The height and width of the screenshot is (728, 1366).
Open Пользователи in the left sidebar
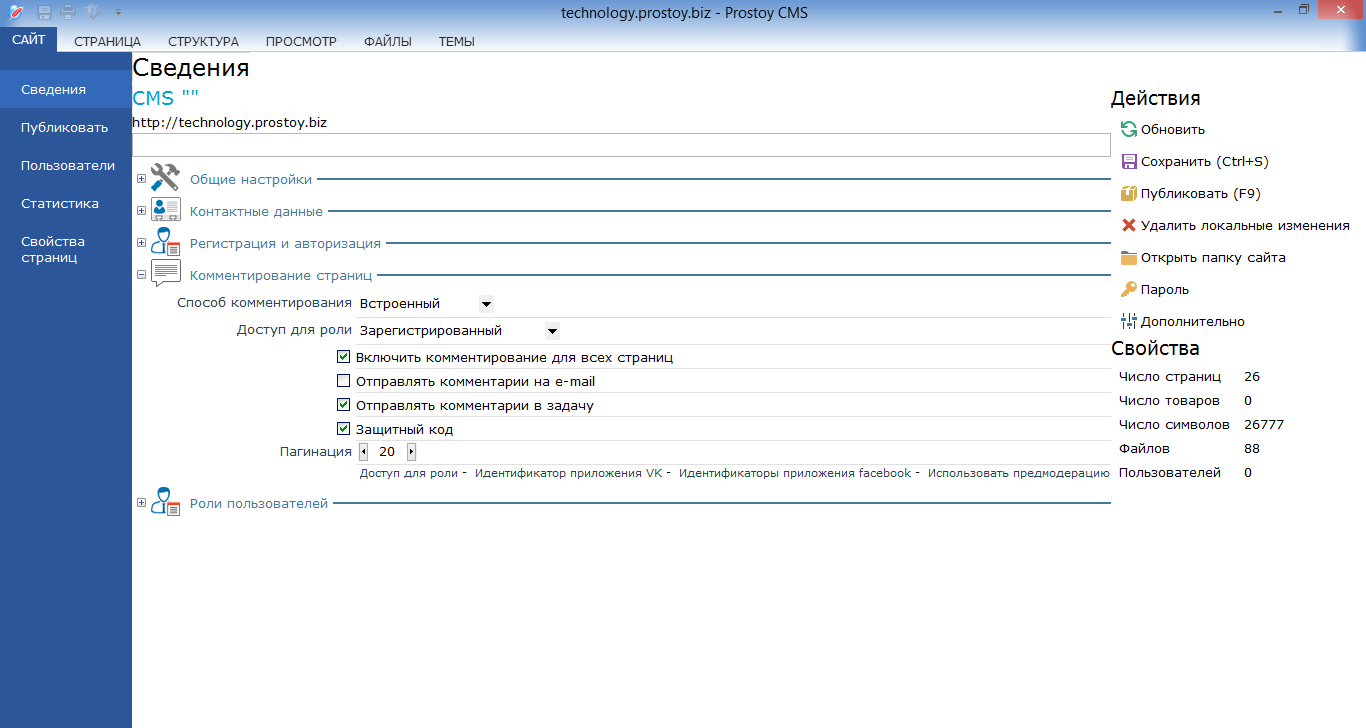point(66,165)
